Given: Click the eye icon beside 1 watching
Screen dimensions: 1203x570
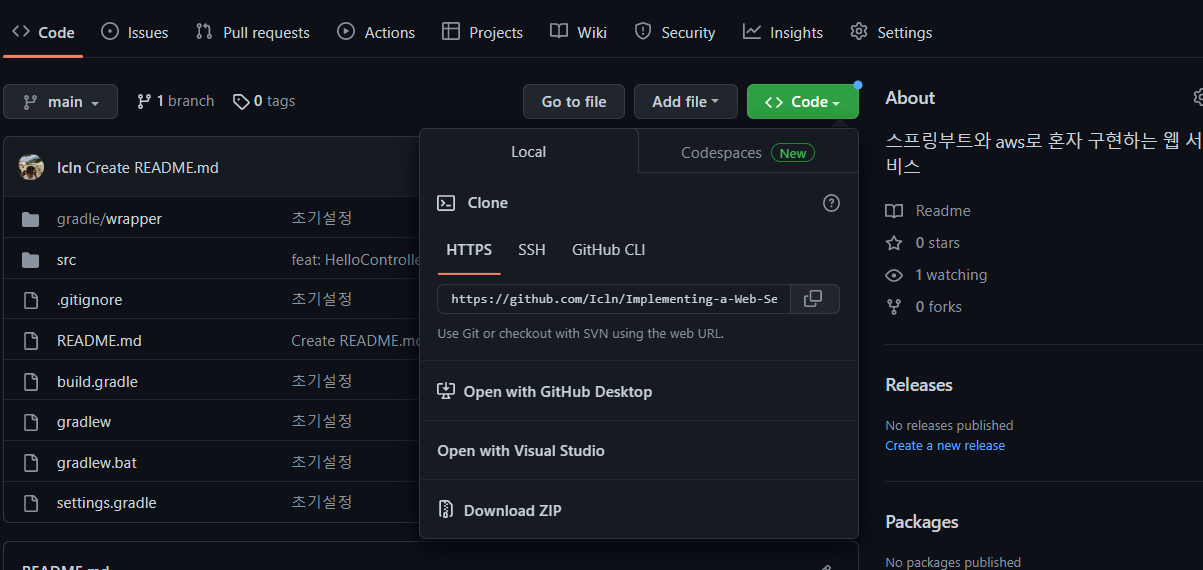Looking at the screenshot, I should tap(894, 275).
